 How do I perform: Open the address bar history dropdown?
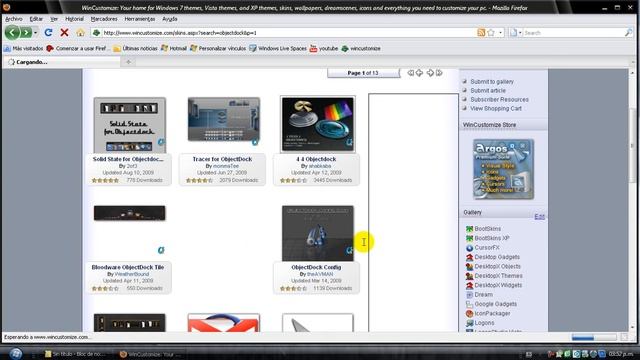click(501, 33)
